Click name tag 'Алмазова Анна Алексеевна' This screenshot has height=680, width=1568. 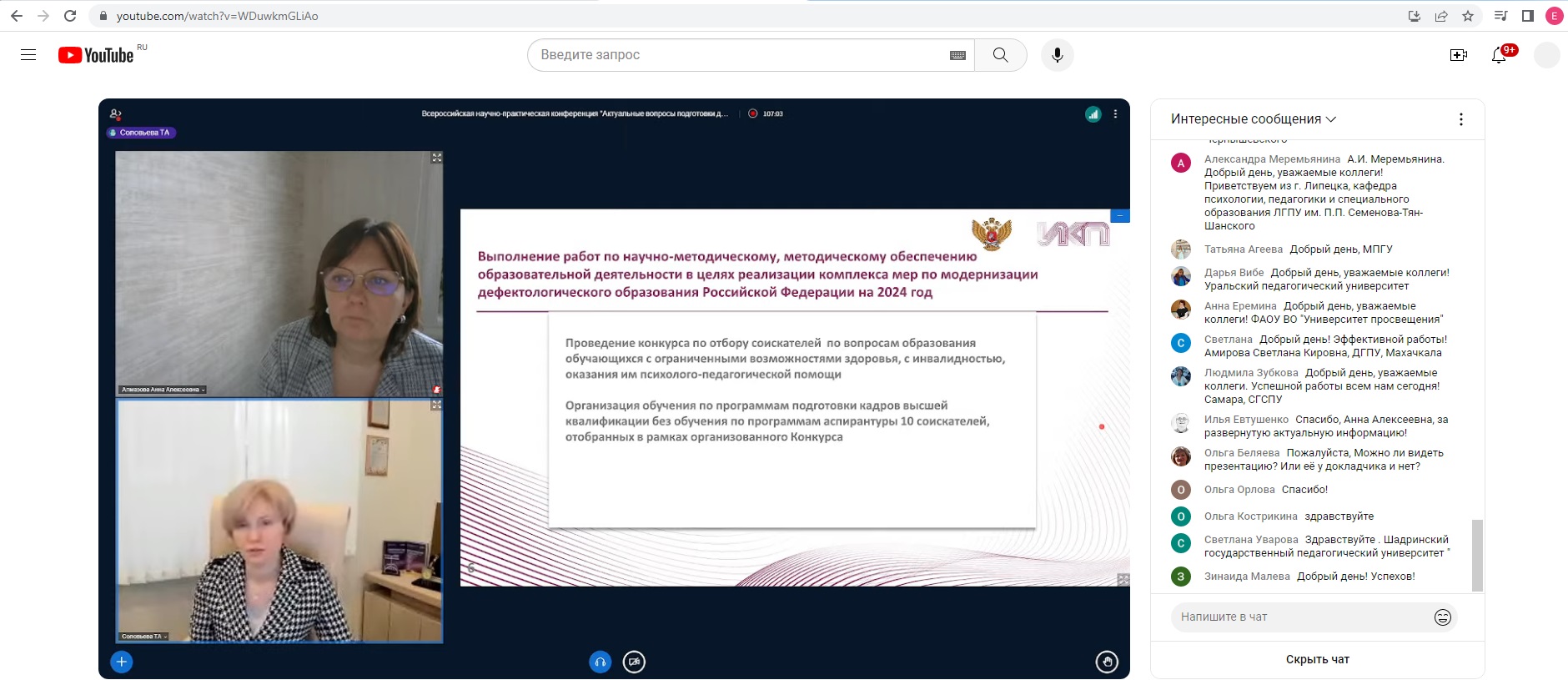click(163, 390)
